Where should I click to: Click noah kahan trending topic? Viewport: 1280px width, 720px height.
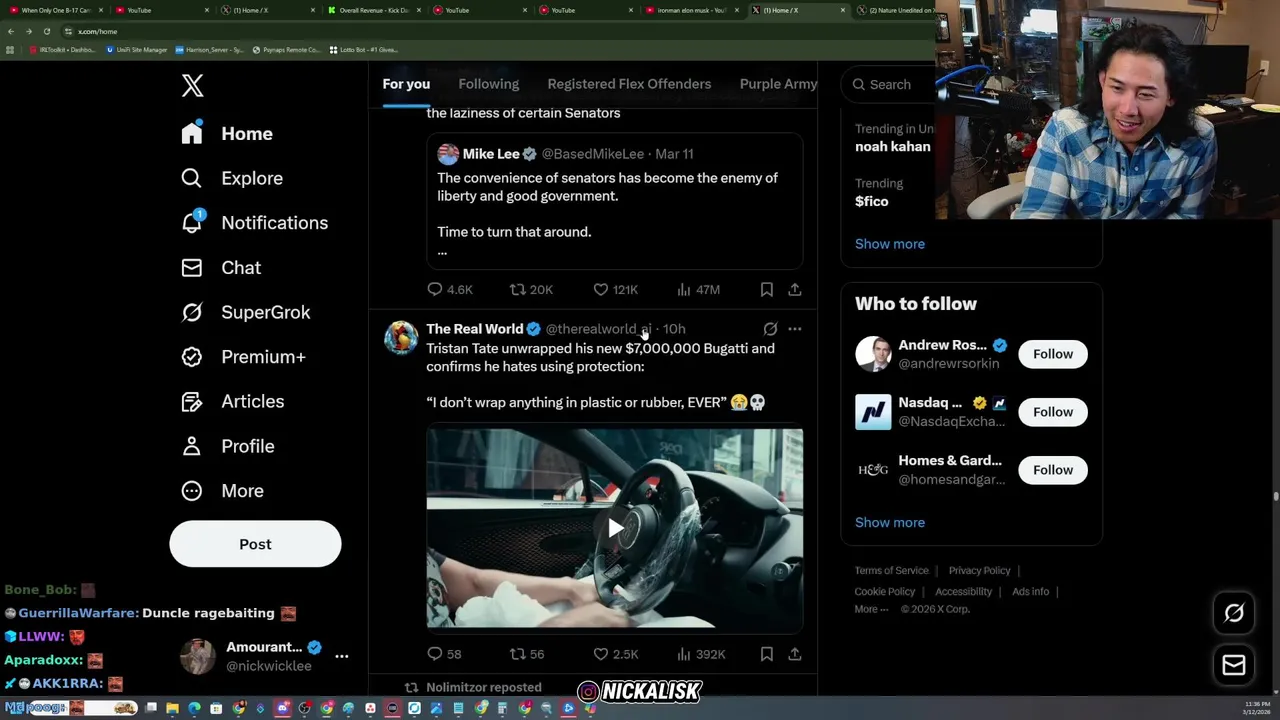[892, 146]
